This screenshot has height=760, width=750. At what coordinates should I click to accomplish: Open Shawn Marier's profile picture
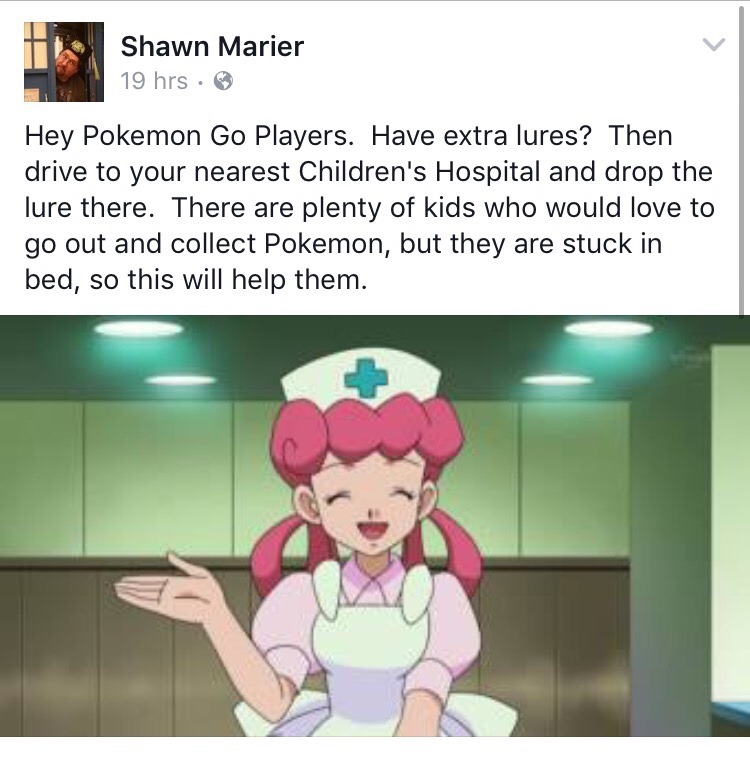click(x=64, y=62)
